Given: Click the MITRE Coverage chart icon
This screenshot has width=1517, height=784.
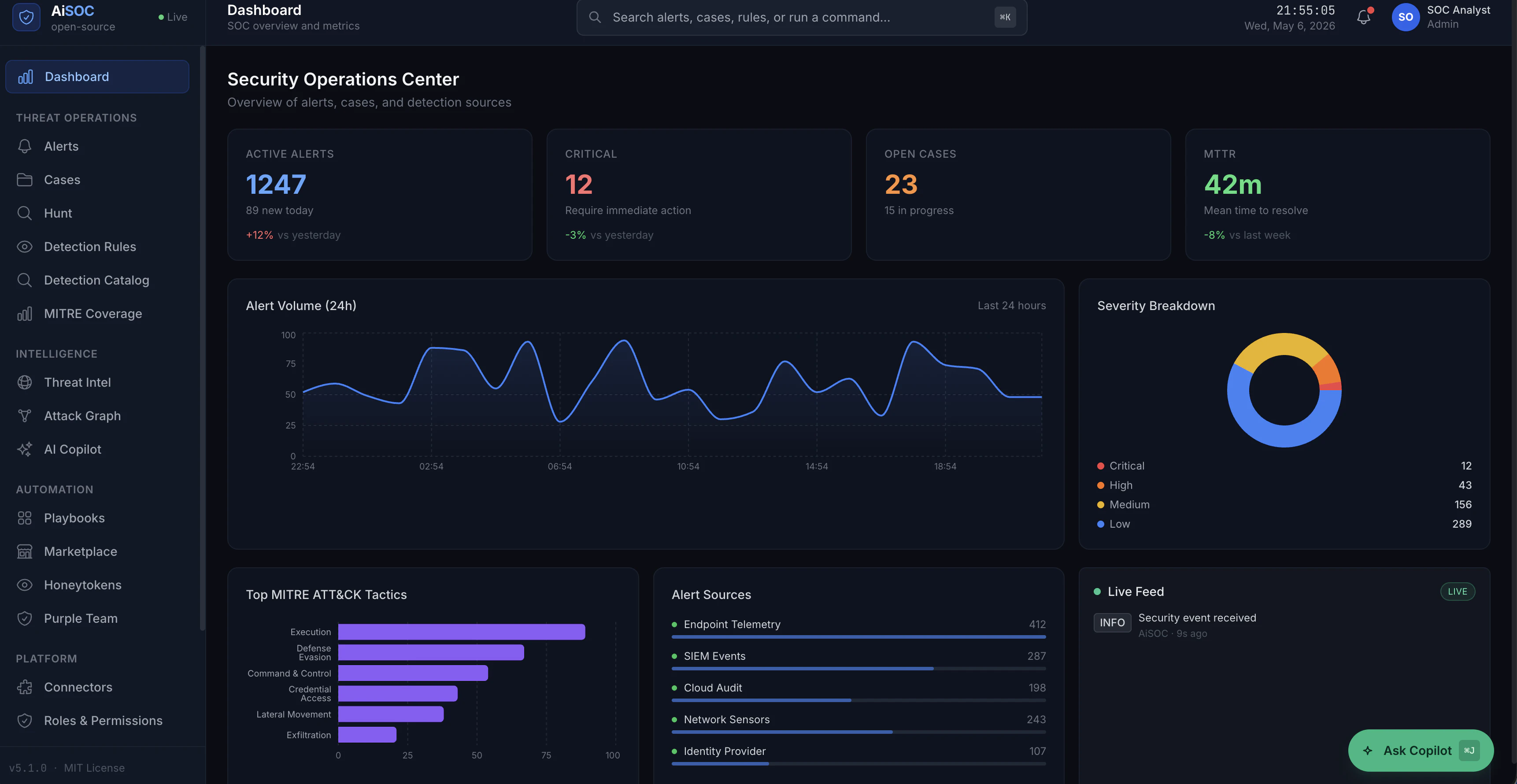Looking at the screenshot, I should [25, 314].
